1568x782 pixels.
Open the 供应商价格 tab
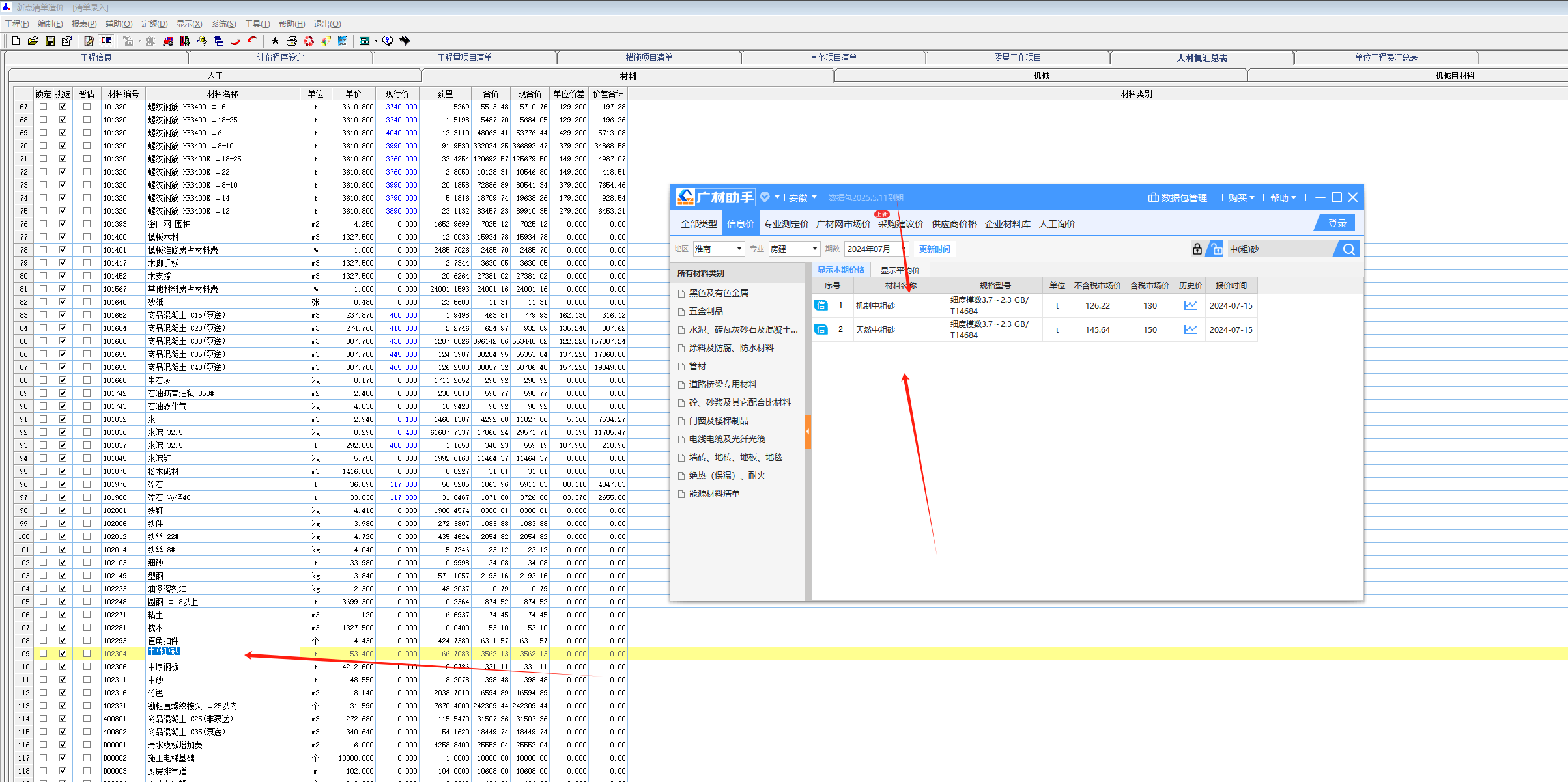pos(954,224)
